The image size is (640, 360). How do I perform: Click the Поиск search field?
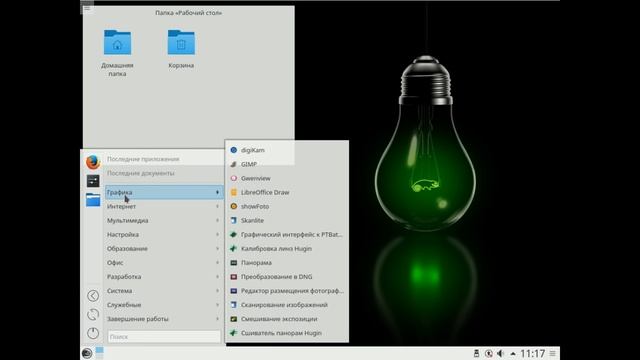[x=164, y=337]
